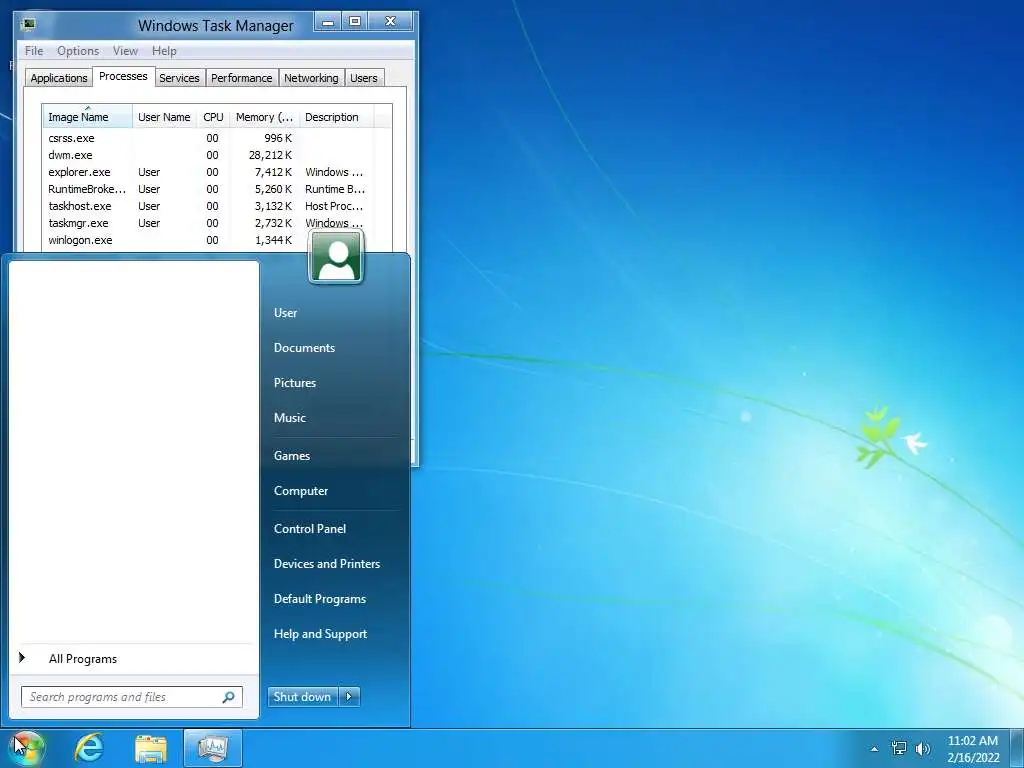Launch Internet Explorer from taskbar
The width and height of the screenshot is (1024, 768).
89,748
